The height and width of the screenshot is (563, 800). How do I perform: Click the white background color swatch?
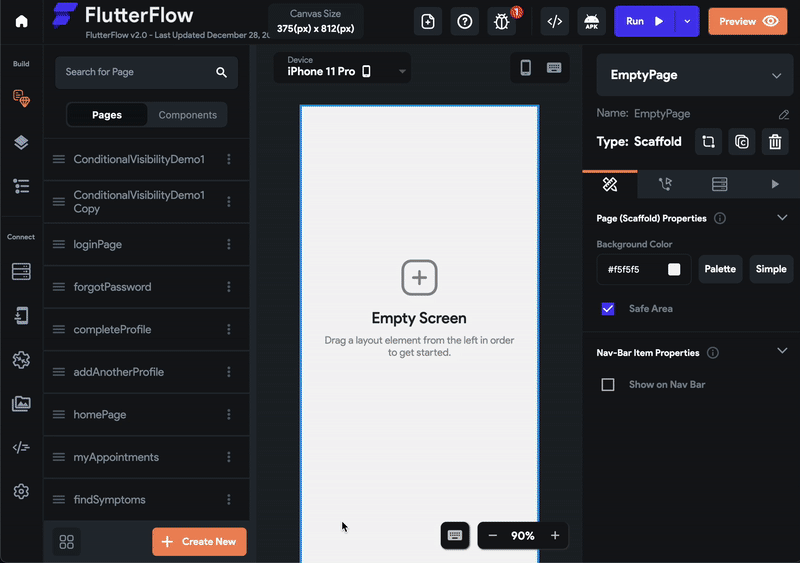(x=674, y=270)
